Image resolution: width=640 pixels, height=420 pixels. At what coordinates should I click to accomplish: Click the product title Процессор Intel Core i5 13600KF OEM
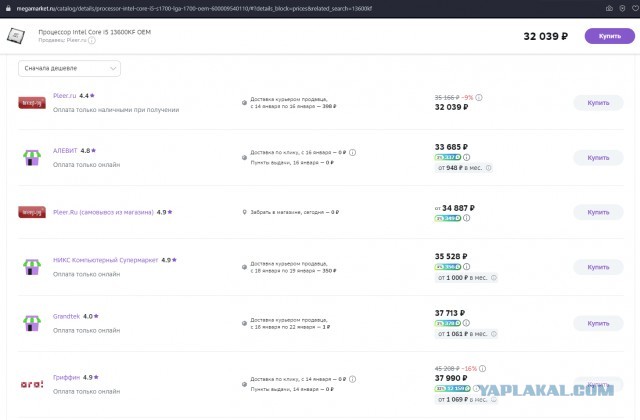95,32
